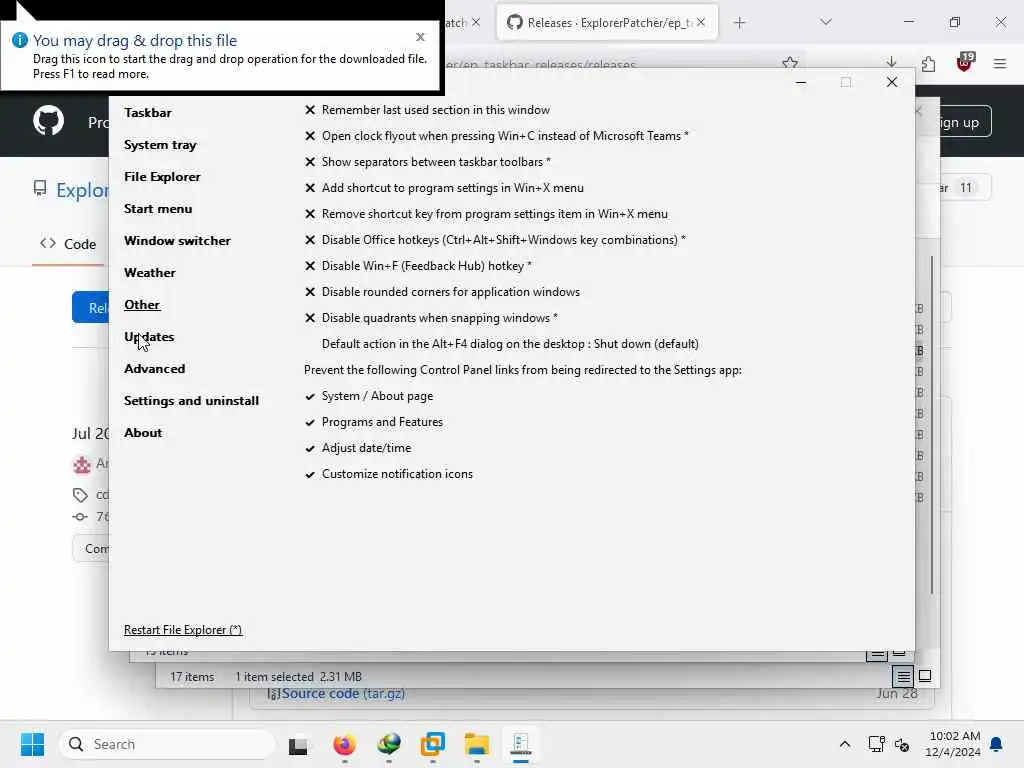Open the clock and date flyout
The width and height of the screenshot is (1024, 768).
[953, 744]
